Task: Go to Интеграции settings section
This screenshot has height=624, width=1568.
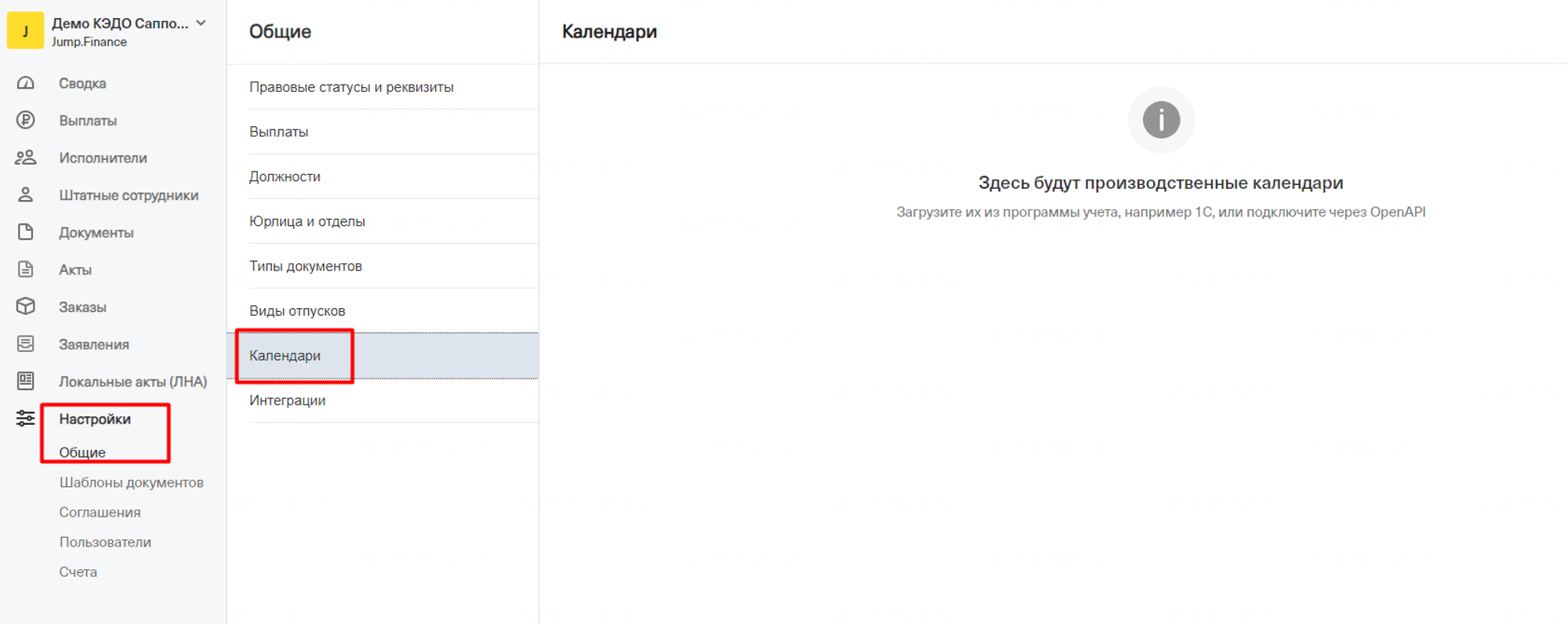Action: pos(287,400)
